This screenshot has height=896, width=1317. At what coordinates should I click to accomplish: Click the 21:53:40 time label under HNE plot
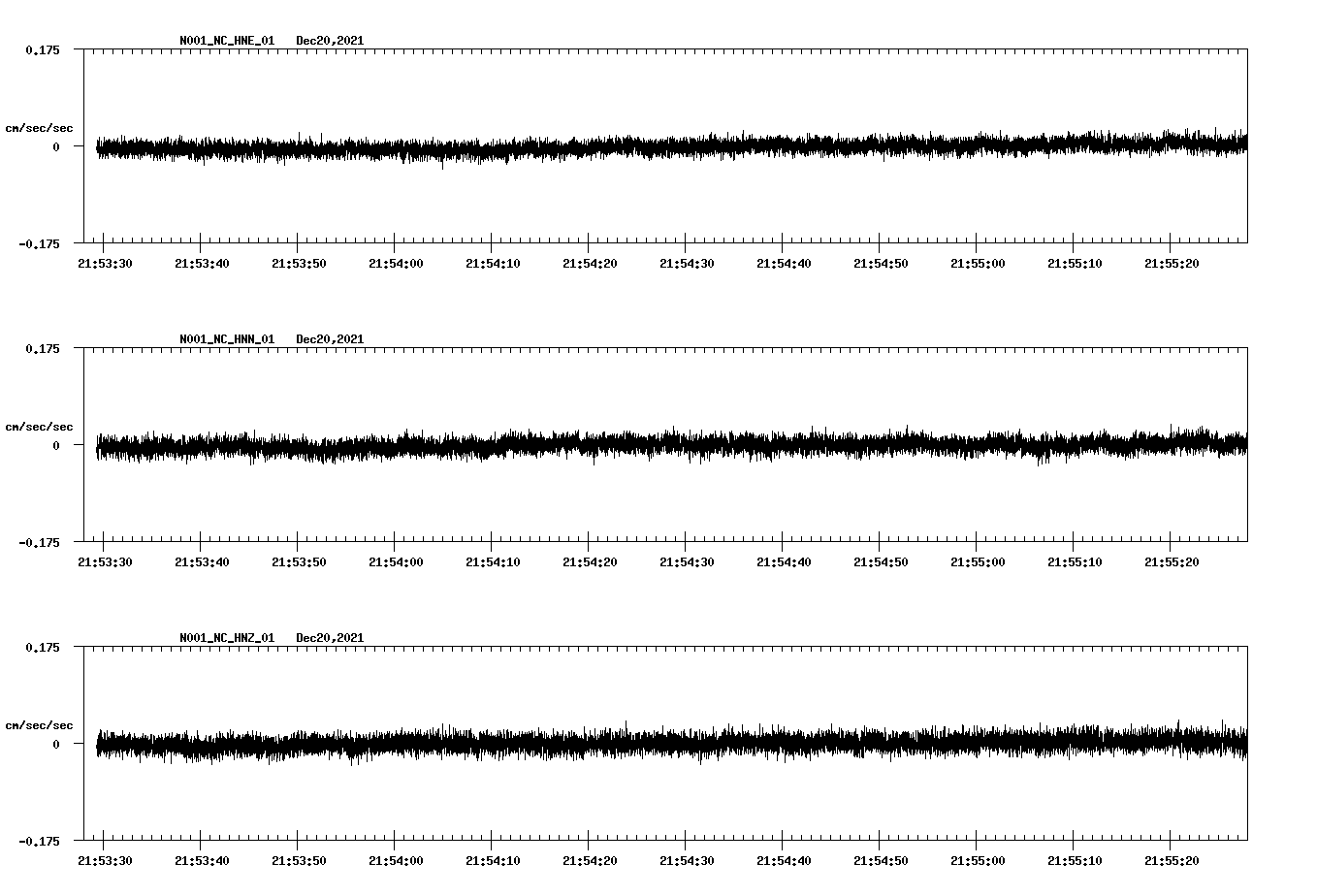[x=202, y=264]
